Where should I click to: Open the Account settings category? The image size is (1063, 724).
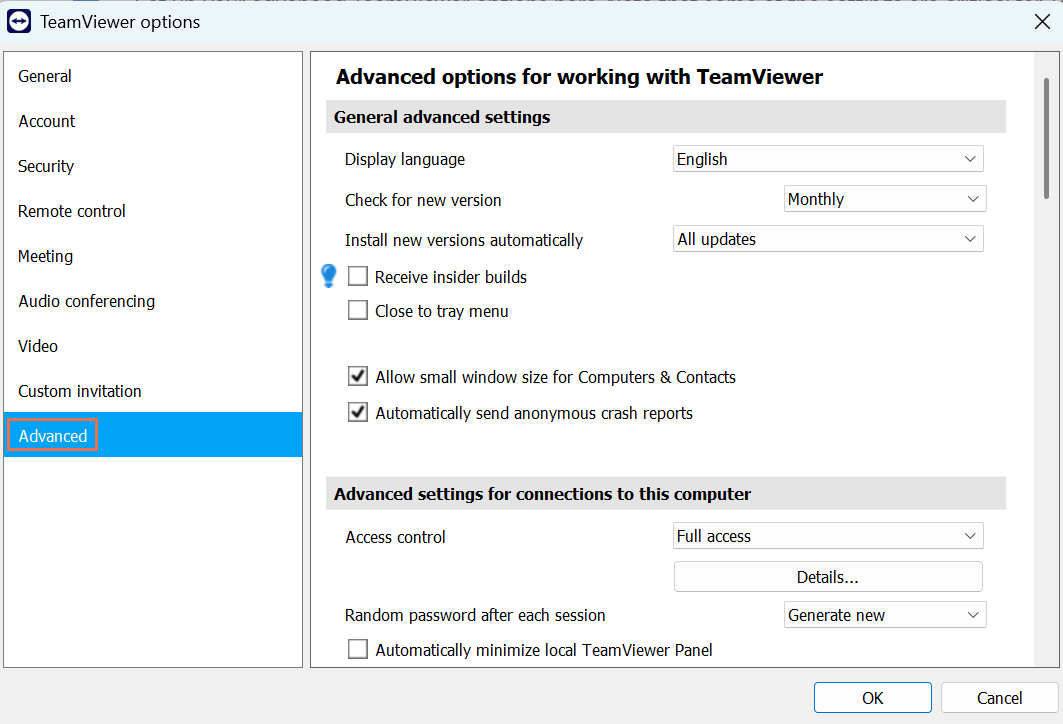click(x=153, y=121)
